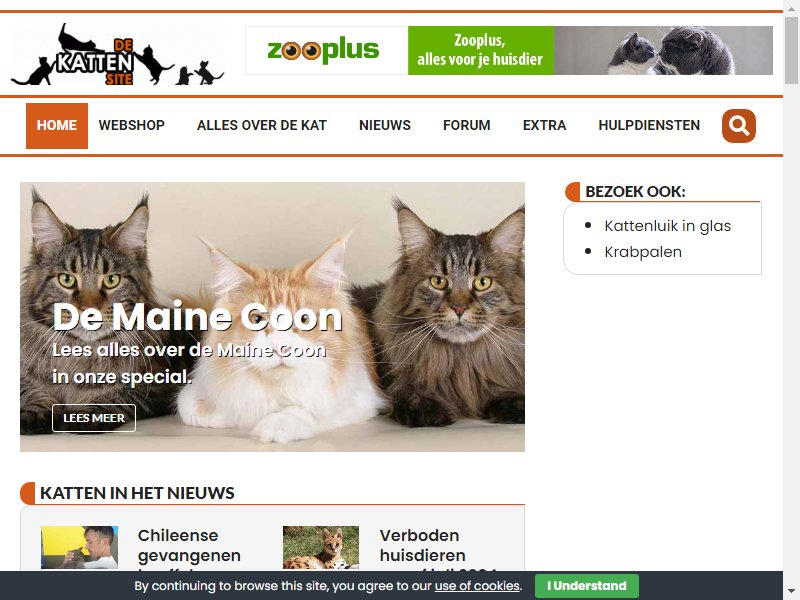Click the vertical page scrollbar thumb
Viewport: 800px width, 600px height.
coord(791,49)
